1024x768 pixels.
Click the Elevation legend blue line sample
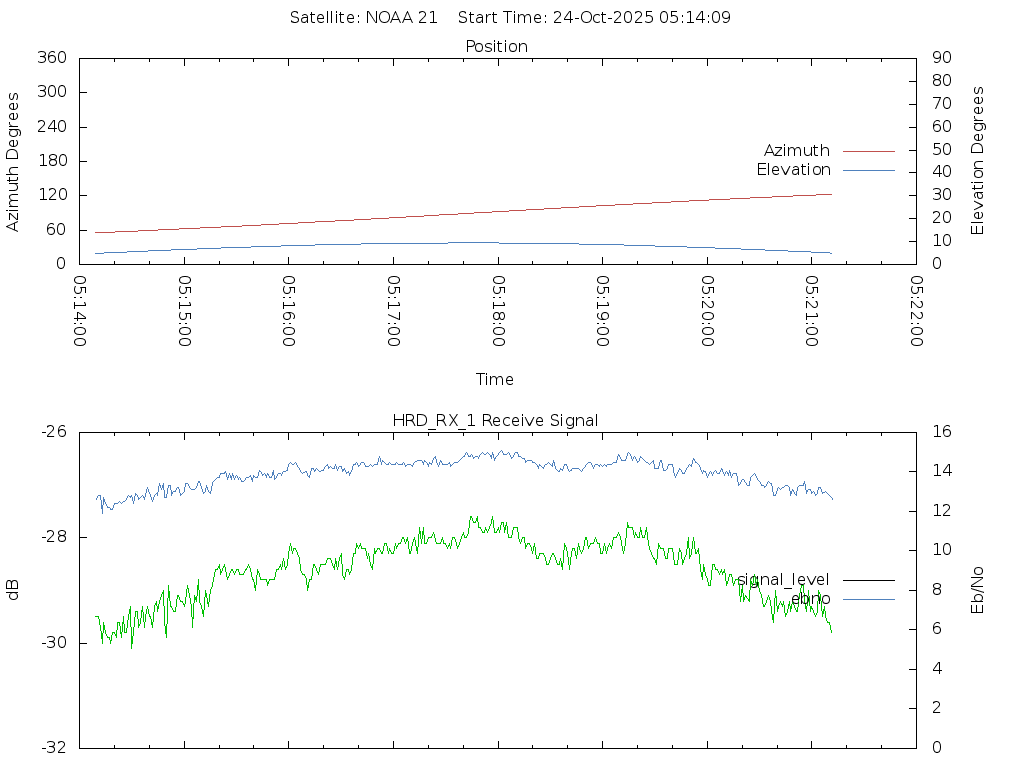click(868, 170)
